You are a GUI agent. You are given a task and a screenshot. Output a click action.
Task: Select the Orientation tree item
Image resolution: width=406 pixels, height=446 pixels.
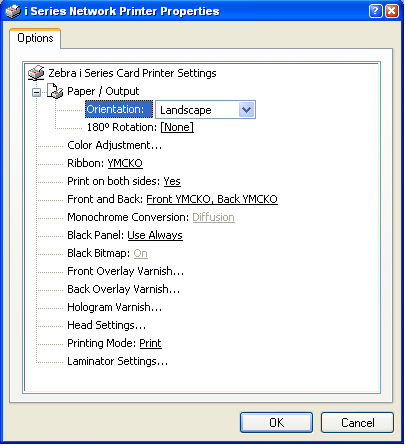click(119, 109)
